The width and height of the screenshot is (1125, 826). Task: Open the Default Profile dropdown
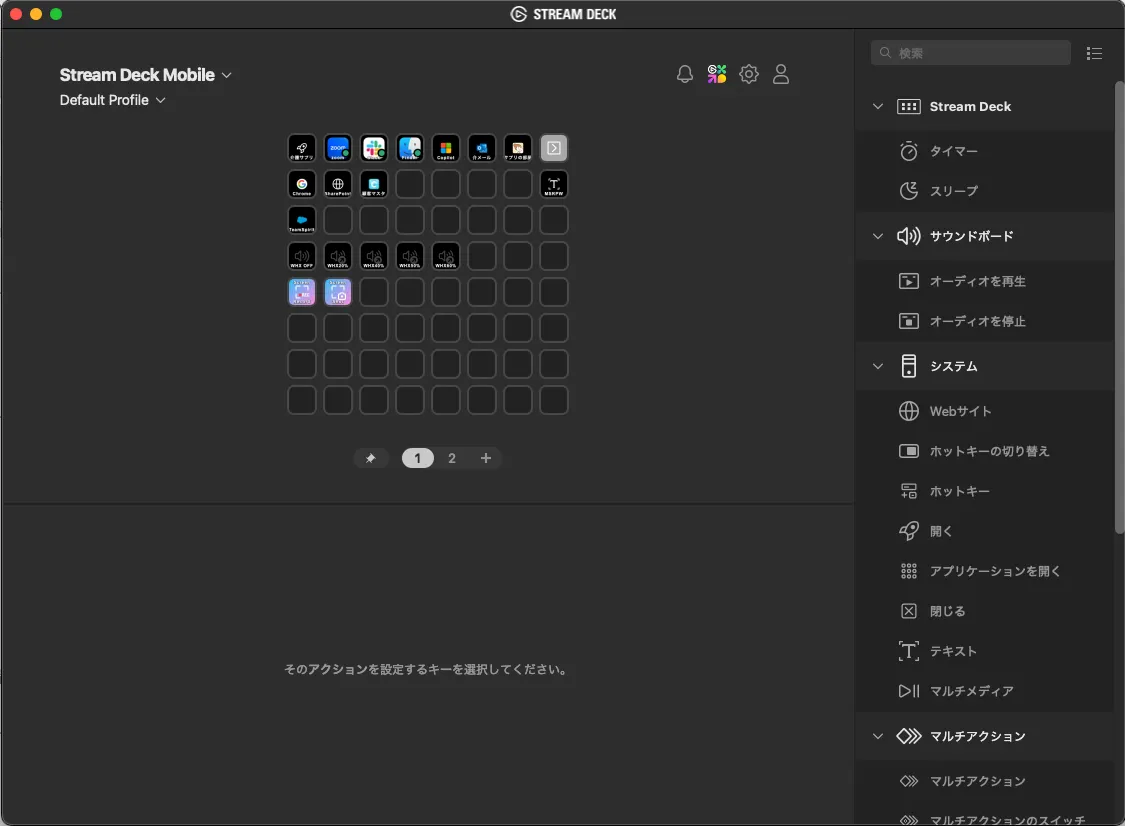click(x=113, y=100)
